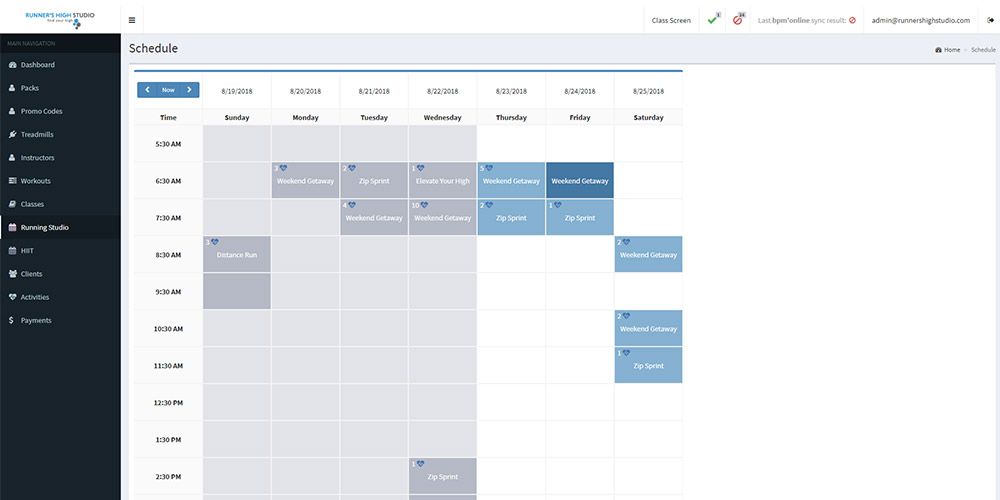The image size is (1000, 500).
Task: Click the Now button
Action: (x=168, y=90)
